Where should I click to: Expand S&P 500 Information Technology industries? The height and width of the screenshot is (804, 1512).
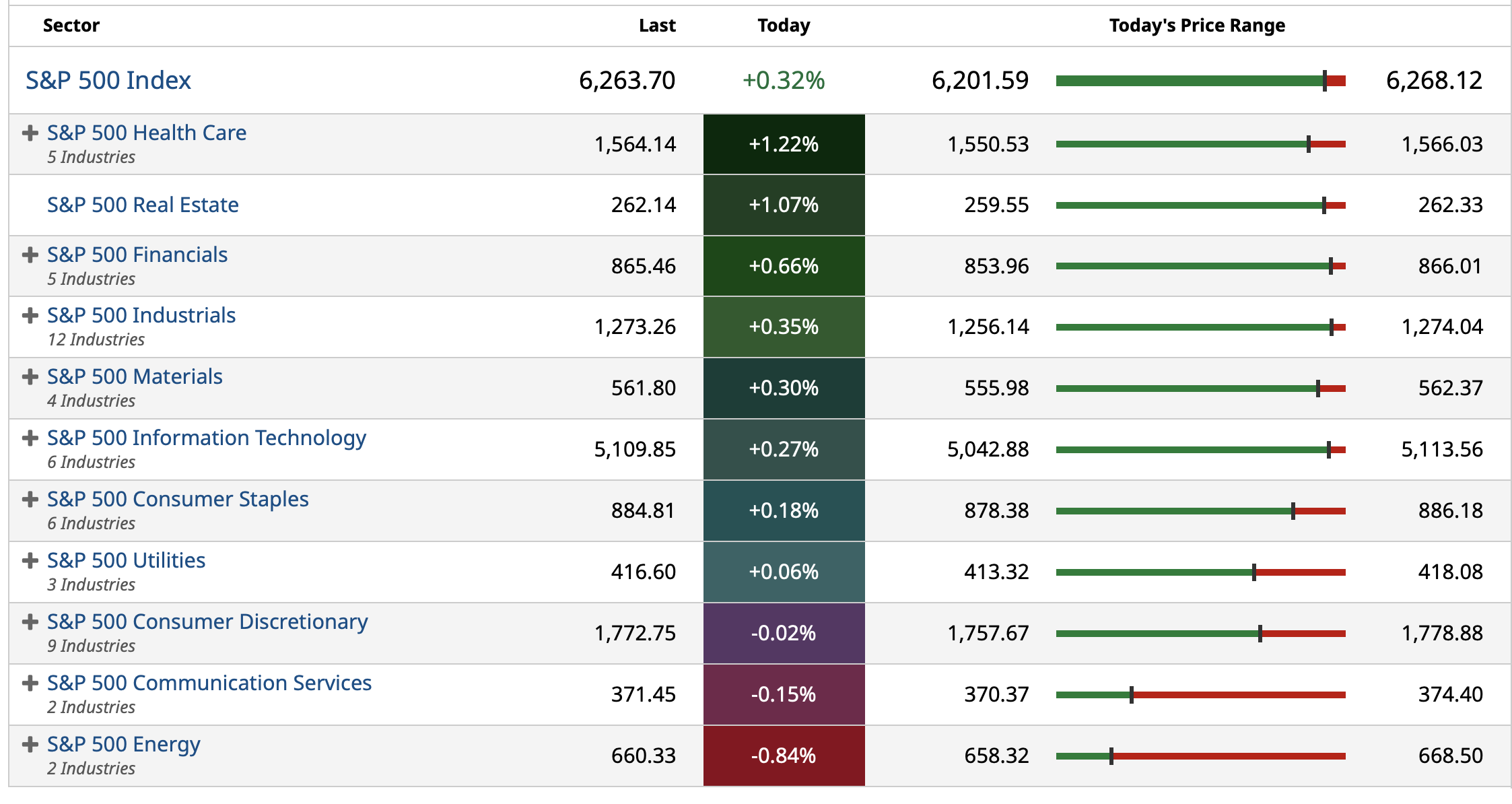pos(30,438)
